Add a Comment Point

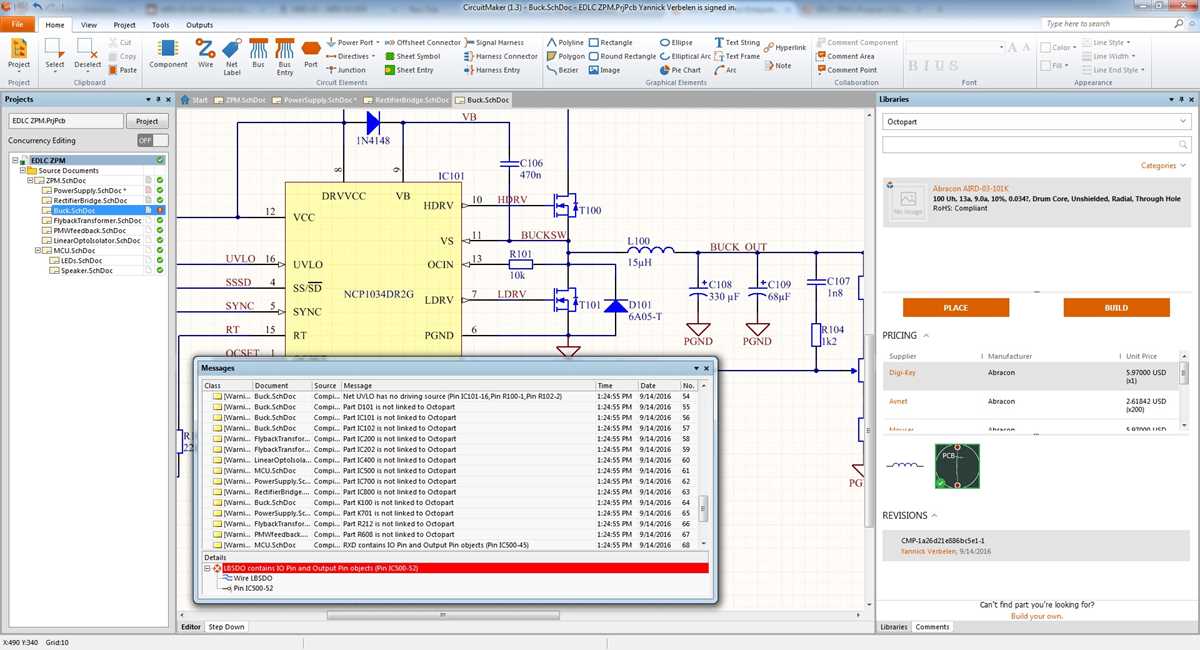(x=846, y=70)
